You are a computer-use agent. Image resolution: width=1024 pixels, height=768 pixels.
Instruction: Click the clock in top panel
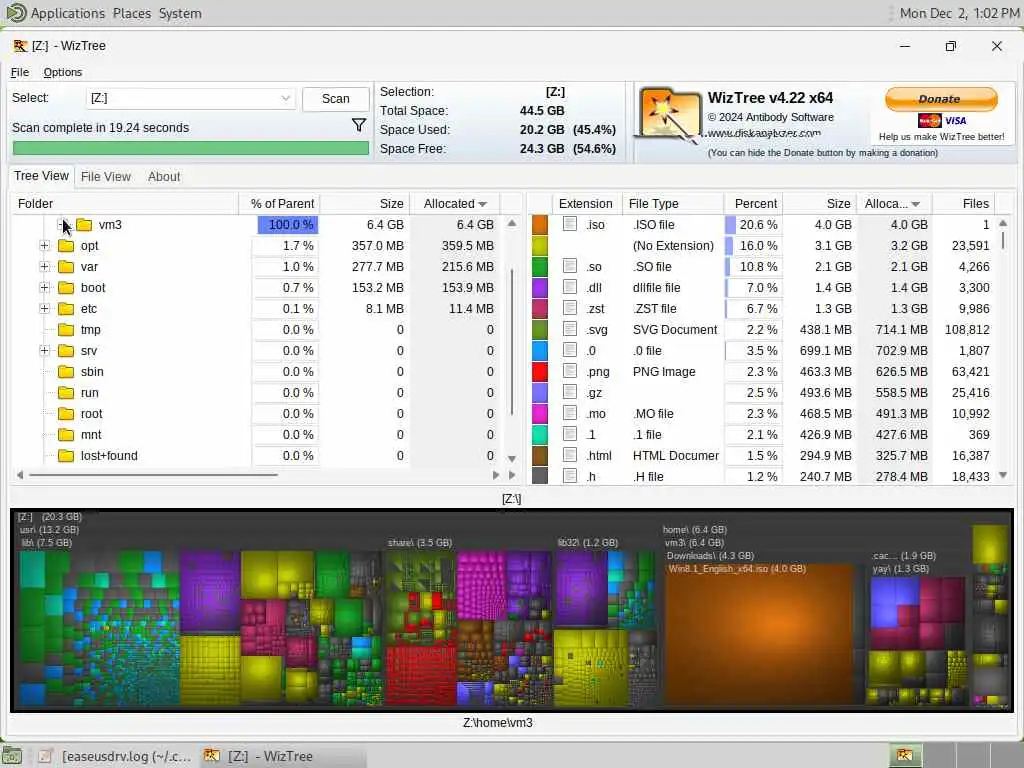(x=959, y=13)
